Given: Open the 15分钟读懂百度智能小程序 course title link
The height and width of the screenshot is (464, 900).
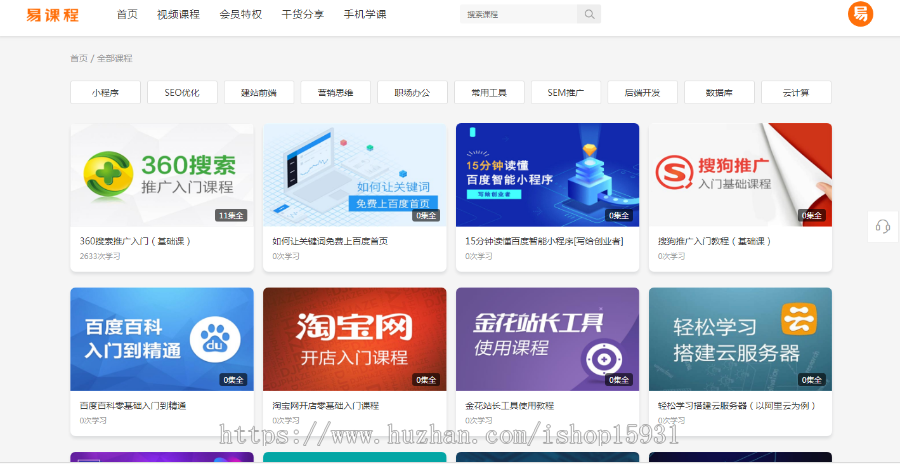Looking at the screenshot, I should pyautogui.click(x=544, y=241).
